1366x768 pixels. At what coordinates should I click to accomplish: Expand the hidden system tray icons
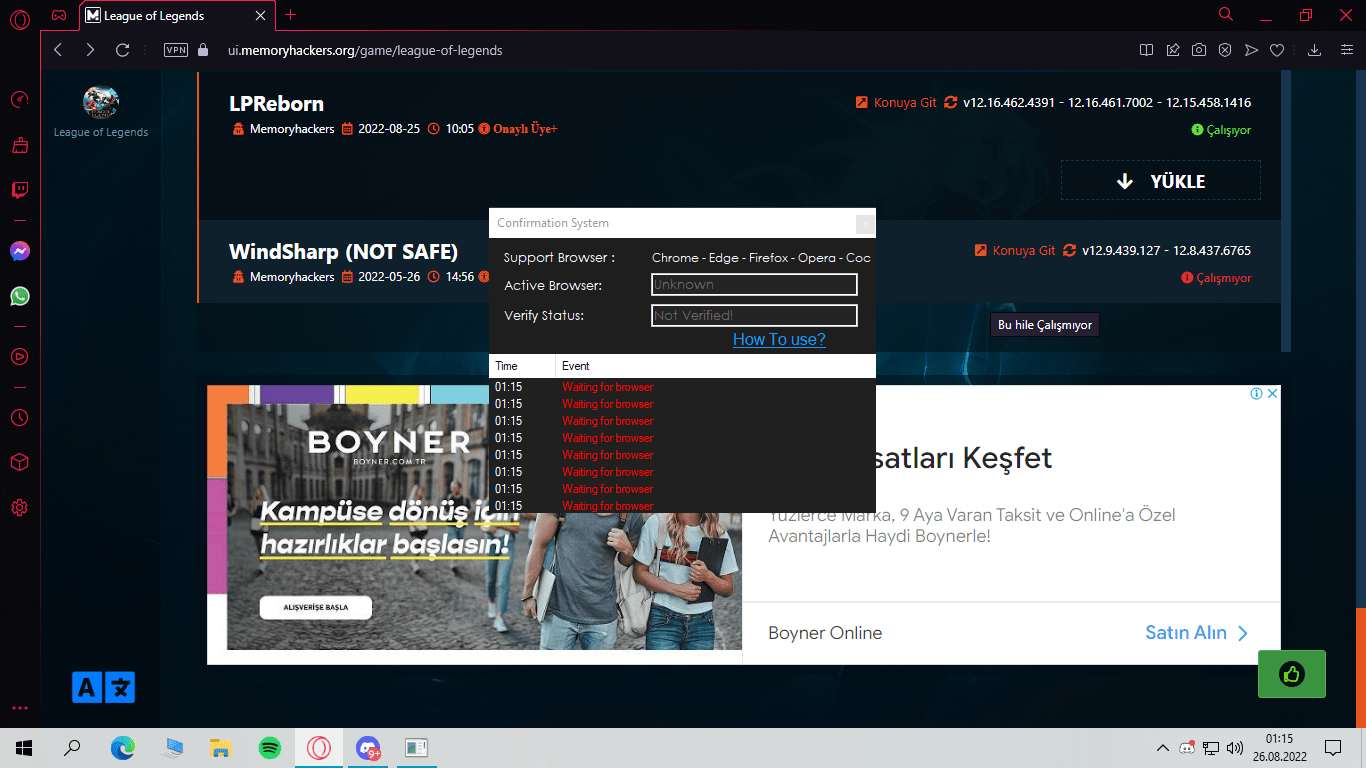(1162, 748)
